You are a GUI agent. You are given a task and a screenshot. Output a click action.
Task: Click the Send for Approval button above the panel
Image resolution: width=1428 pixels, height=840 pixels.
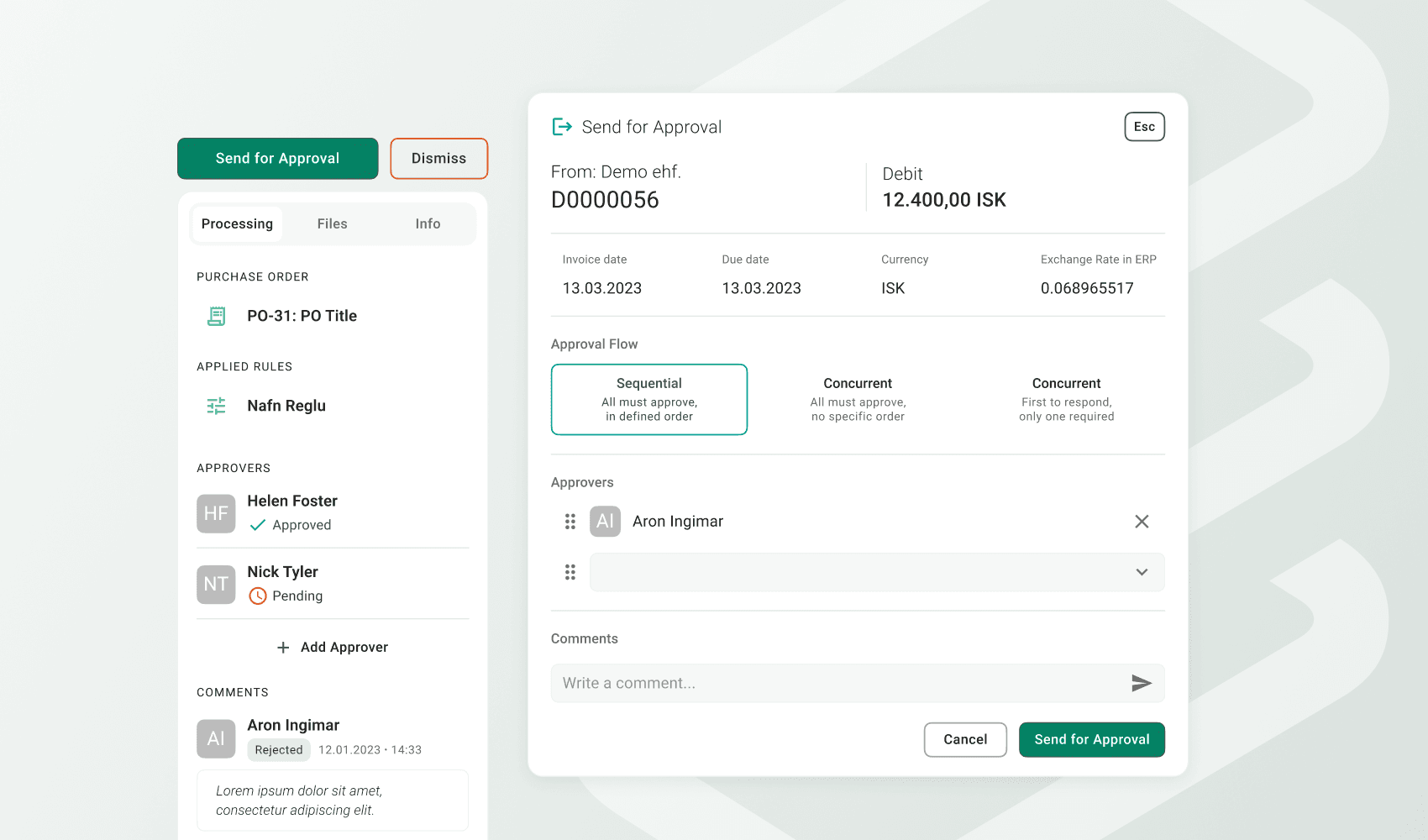coord(278,159)
